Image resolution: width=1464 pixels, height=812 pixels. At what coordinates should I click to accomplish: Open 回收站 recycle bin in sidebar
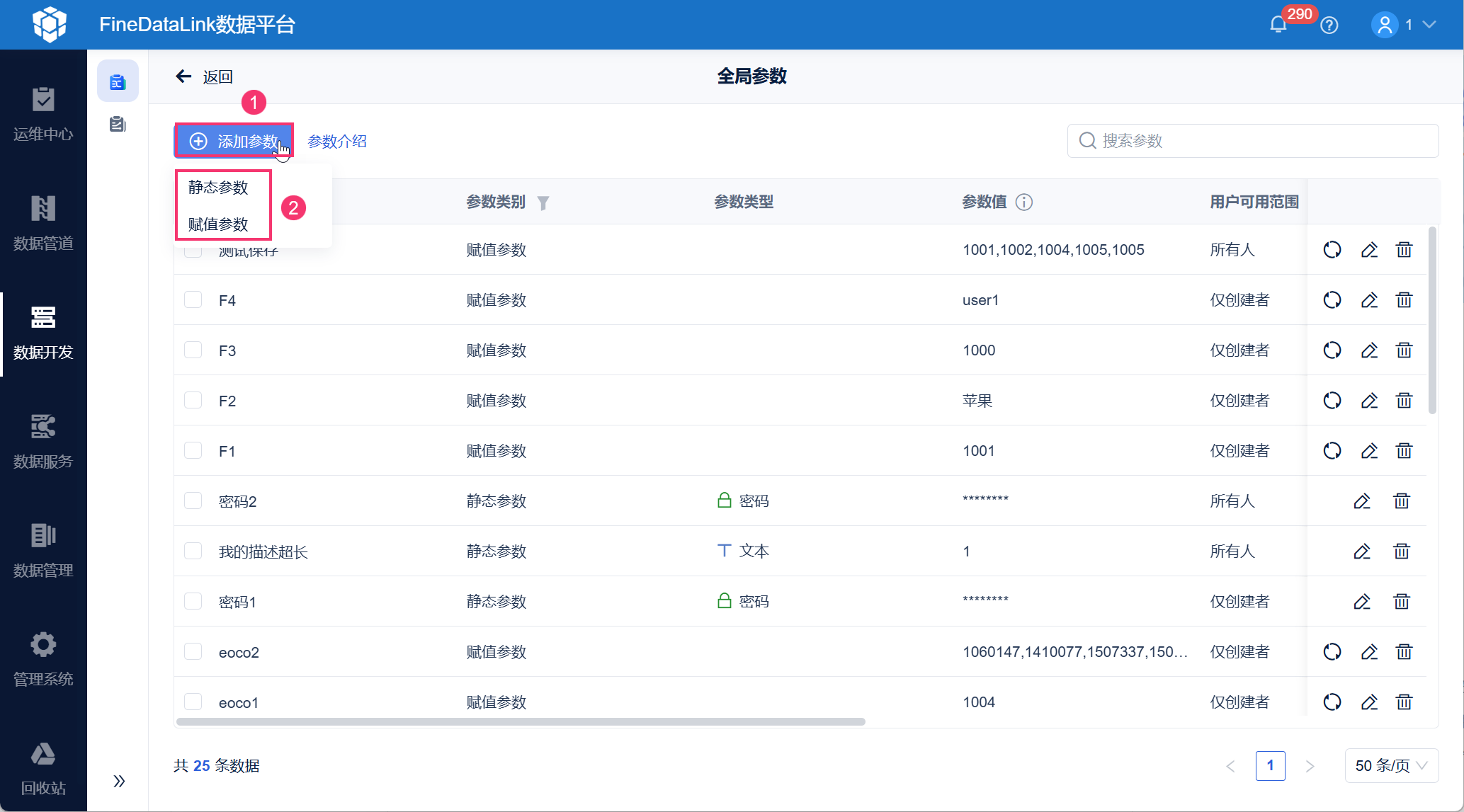tap(43, 767)
